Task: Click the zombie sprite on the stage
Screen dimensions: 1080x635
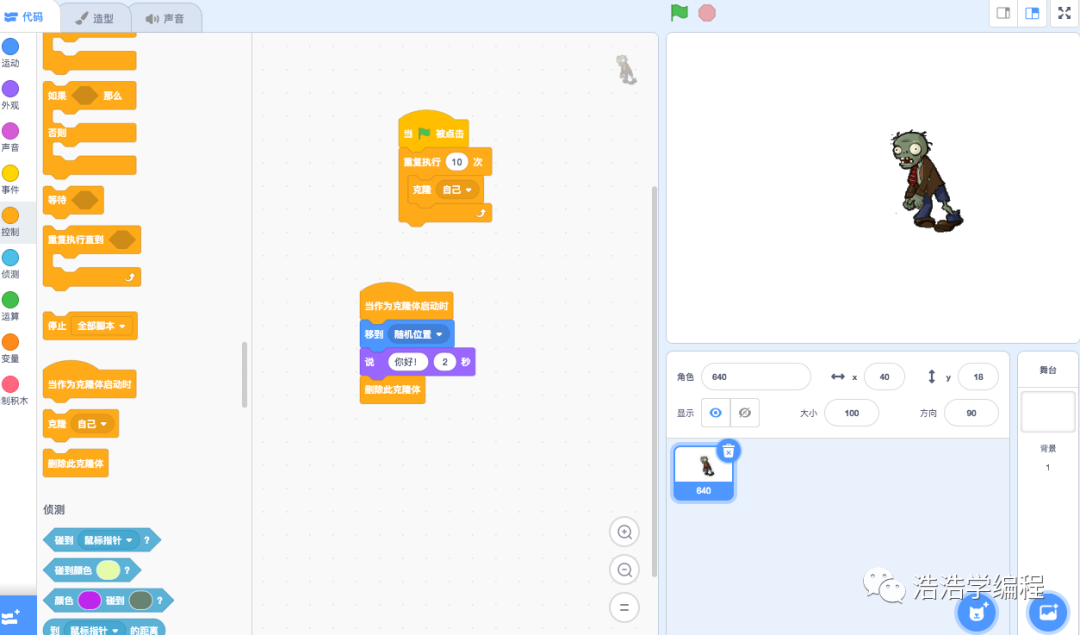Action: pyautogui.click(x=925, y=180)
